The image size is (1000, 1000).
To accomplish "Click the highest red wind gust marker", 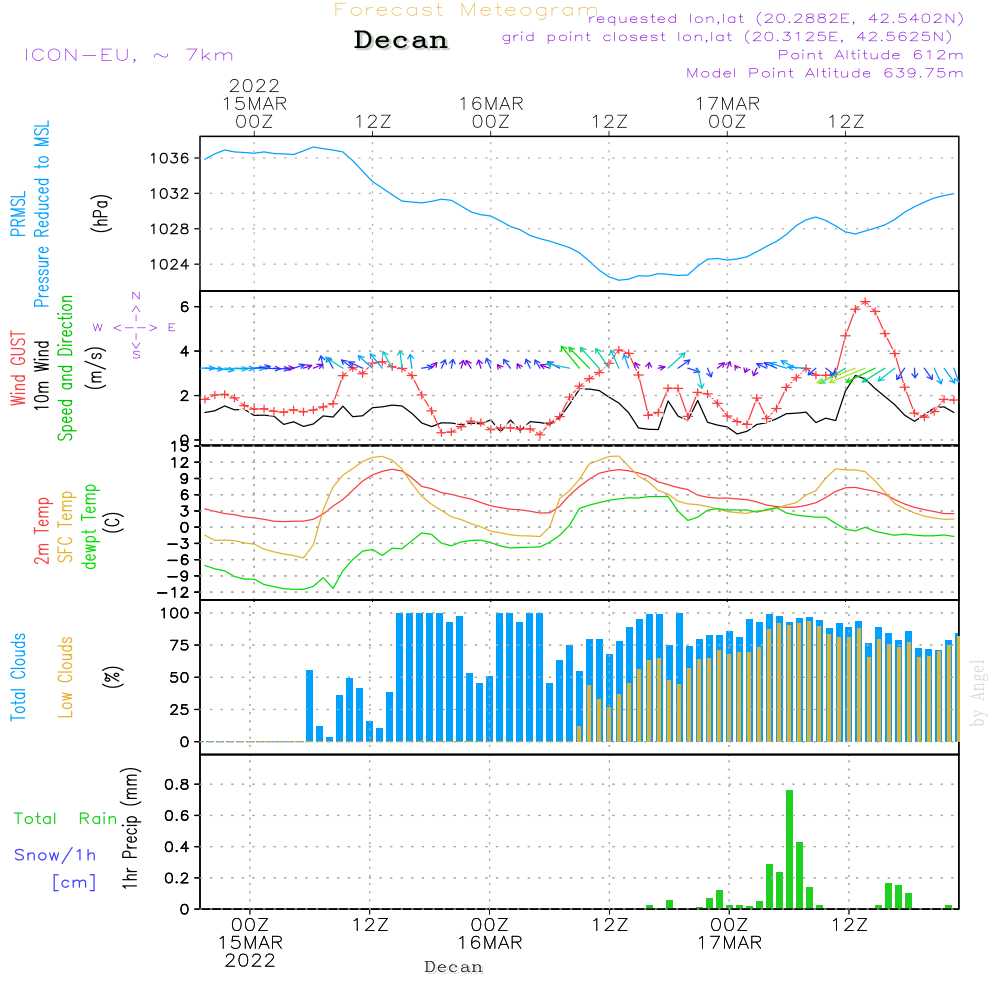I will pos(865,301).
